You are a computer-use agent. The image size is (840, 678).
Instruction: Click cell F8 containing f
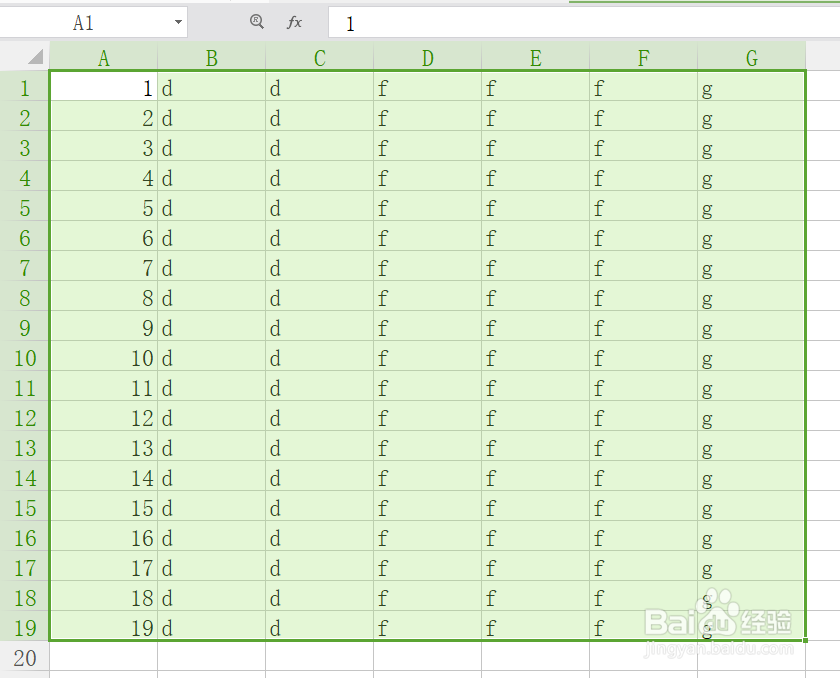(x=643, y=296)
